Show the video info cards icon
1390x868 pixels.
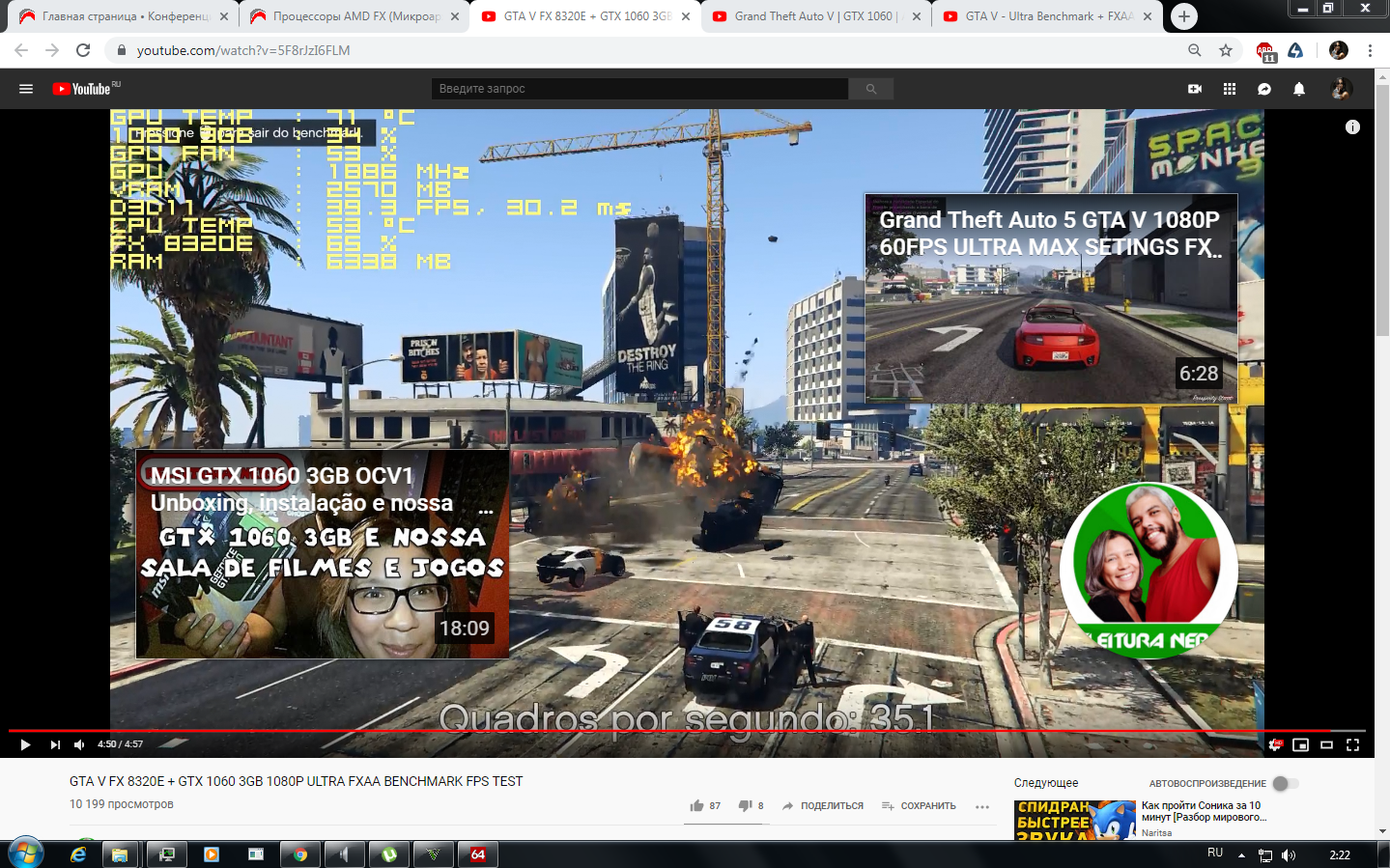tap(1352, 127)
